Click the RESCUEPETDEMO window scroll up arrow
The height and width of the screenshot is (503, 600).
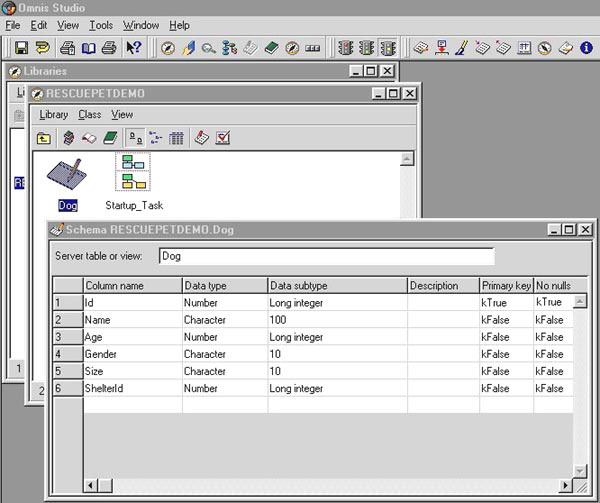(x=407, y=159)
